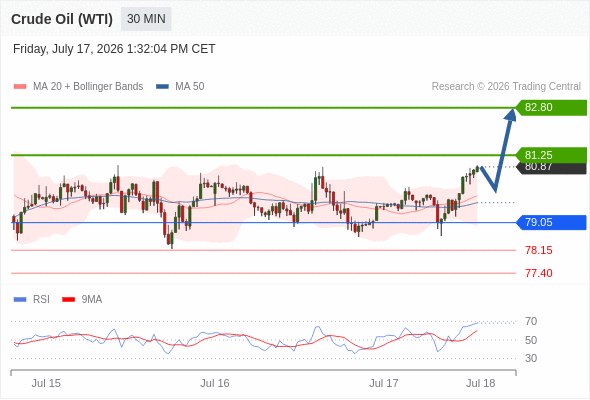Click the 77.40 support level label
This screenshot has height=400, width=590.
(538, 273)
